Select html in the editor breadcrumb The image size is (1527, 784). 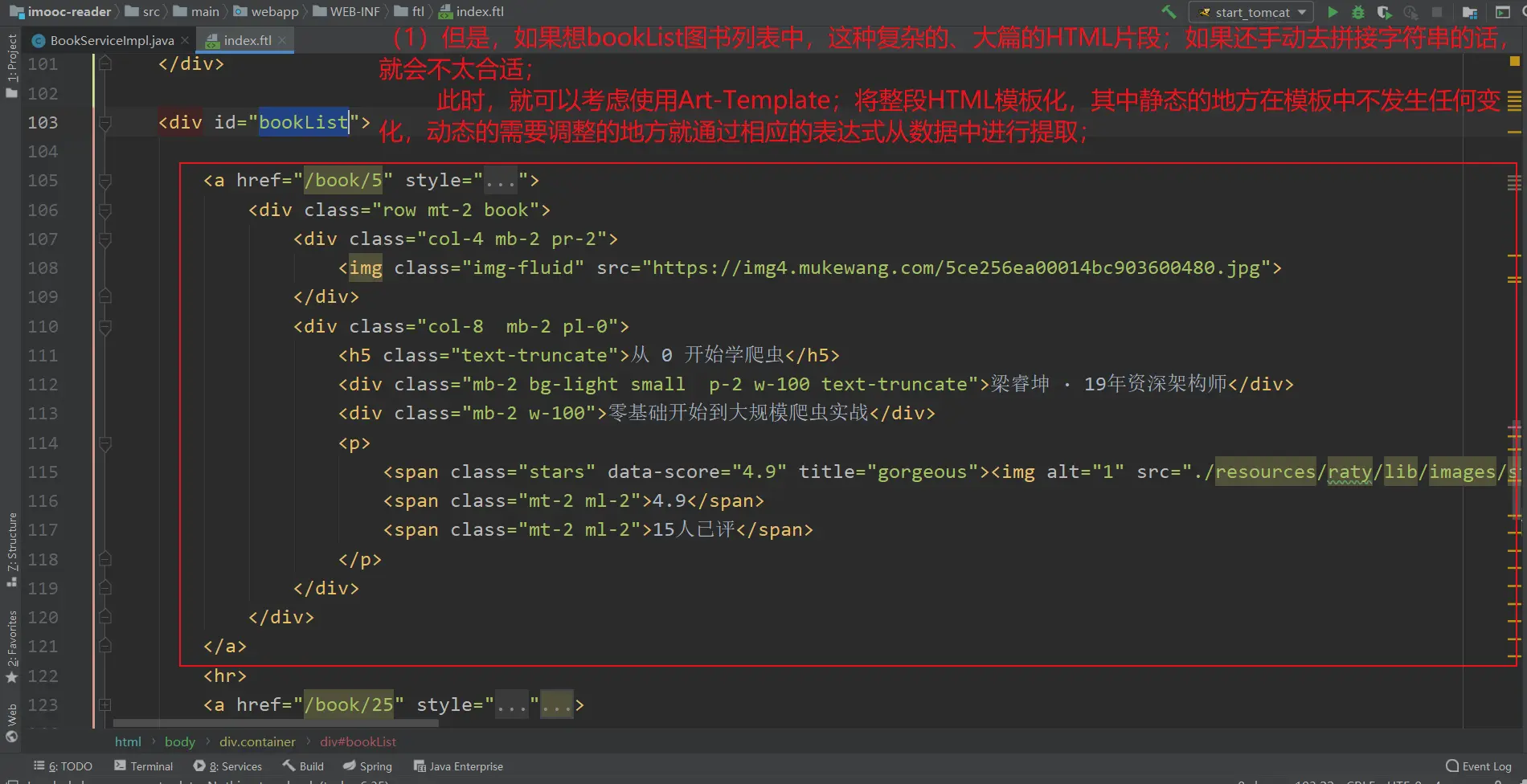pyautogui.click(x=128, y=741)
